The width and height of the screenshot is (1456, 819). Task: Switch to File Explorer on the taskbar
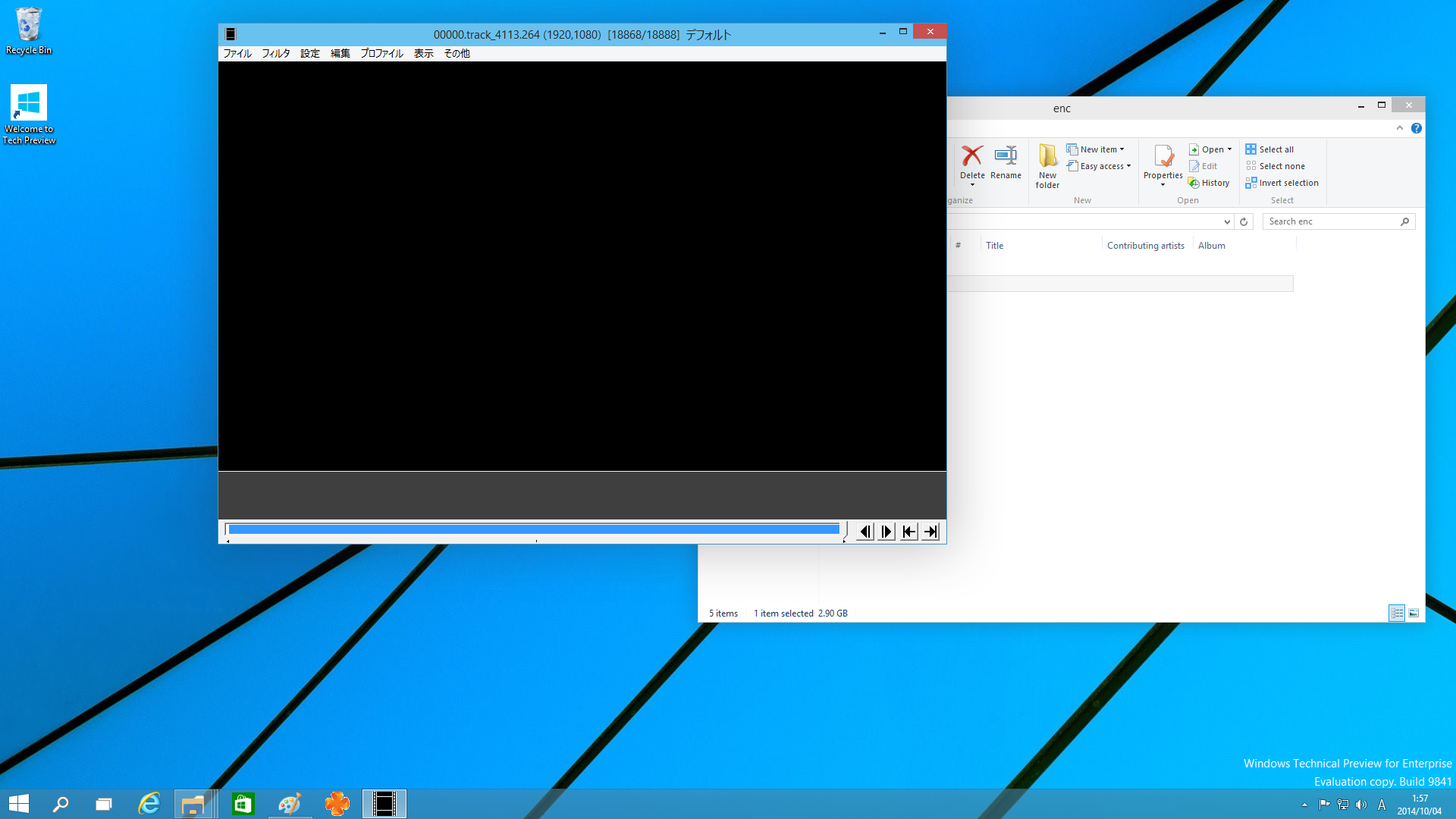pos(195,804)
